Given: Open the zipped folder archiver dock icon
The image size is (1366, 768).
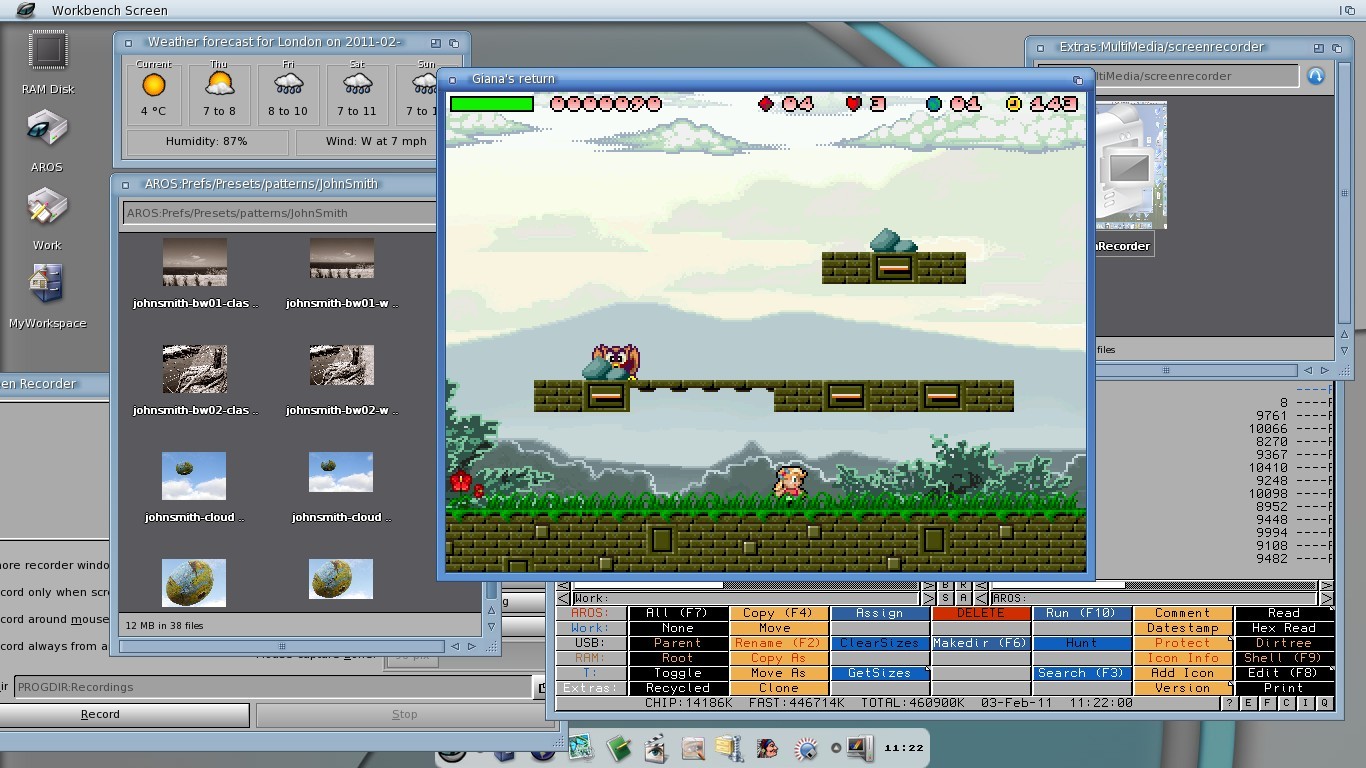Looking at the screenshot, I should 730,747.
